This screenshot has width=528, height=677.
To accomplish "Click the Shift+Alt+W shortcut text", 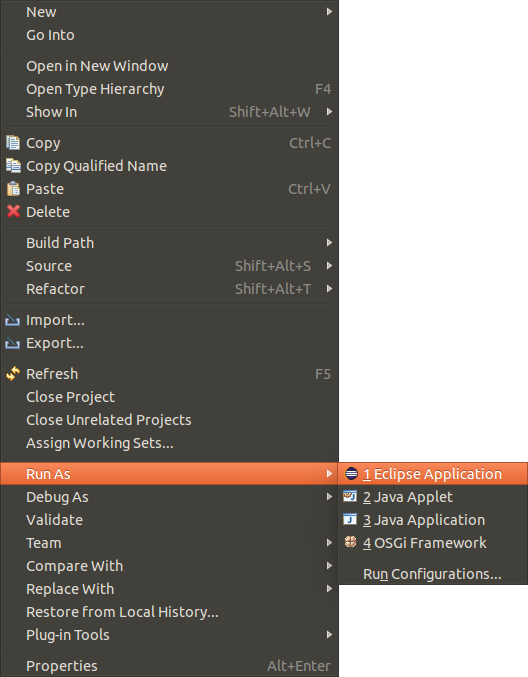I will click(x=269, y=112).
